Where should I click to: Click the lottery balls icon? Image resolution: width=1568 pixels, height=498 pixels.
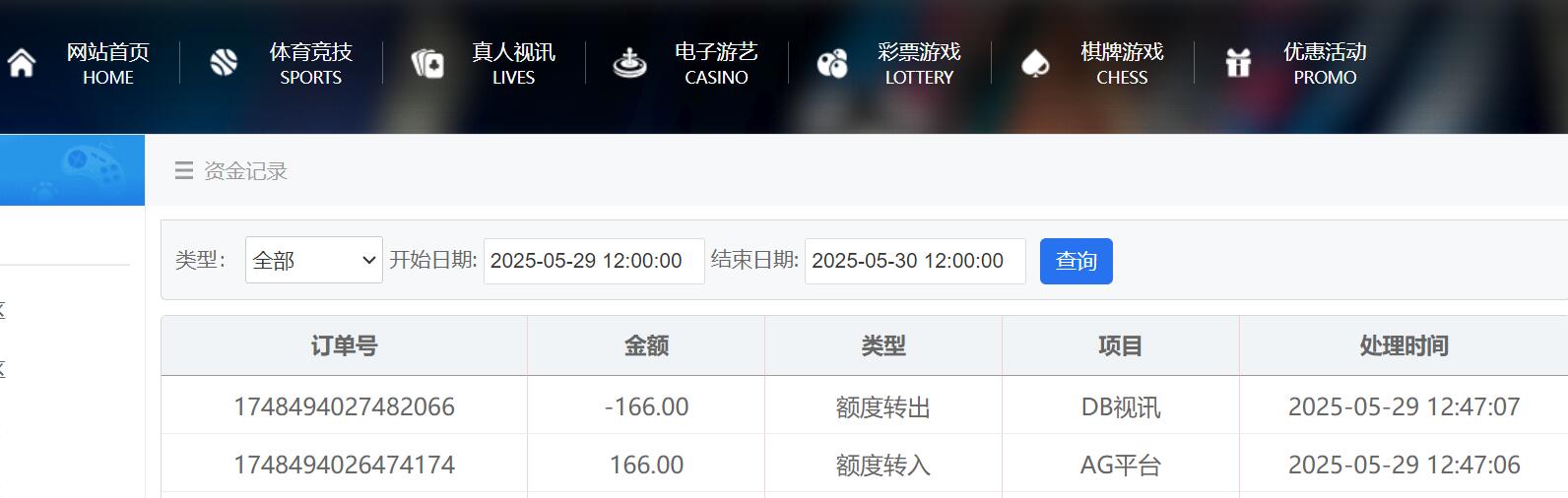[x=832, y=64]
